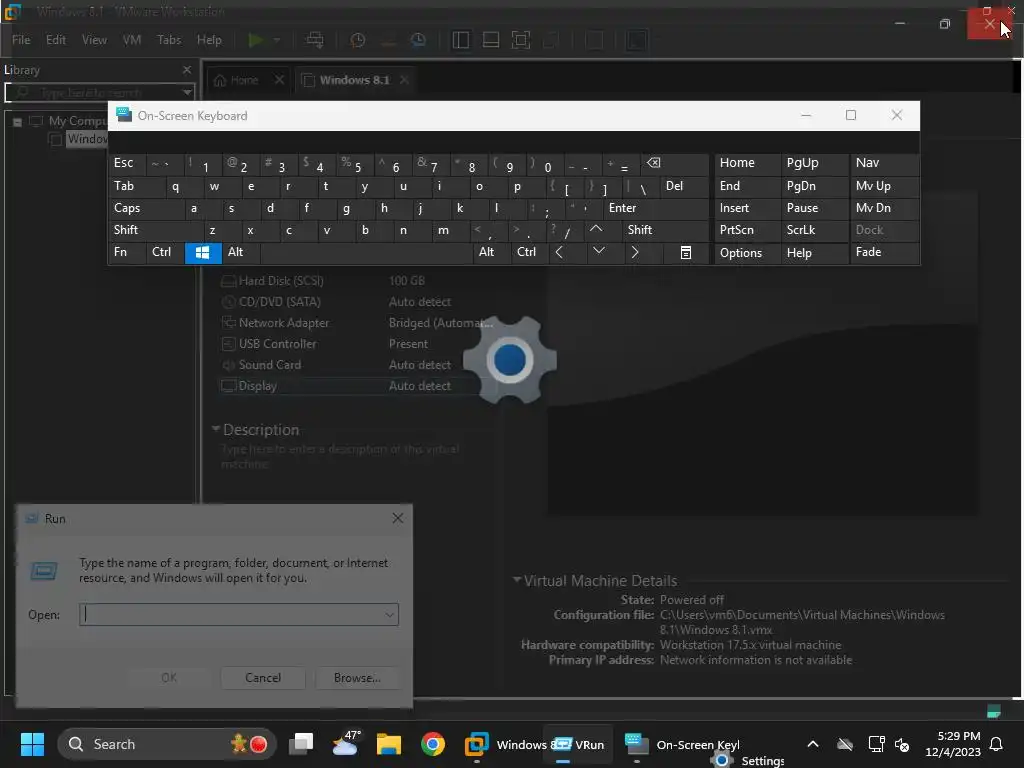The image size is (1024, 768).
Task: Click the Take Snapshot clock icon
Action: [357, 40]
